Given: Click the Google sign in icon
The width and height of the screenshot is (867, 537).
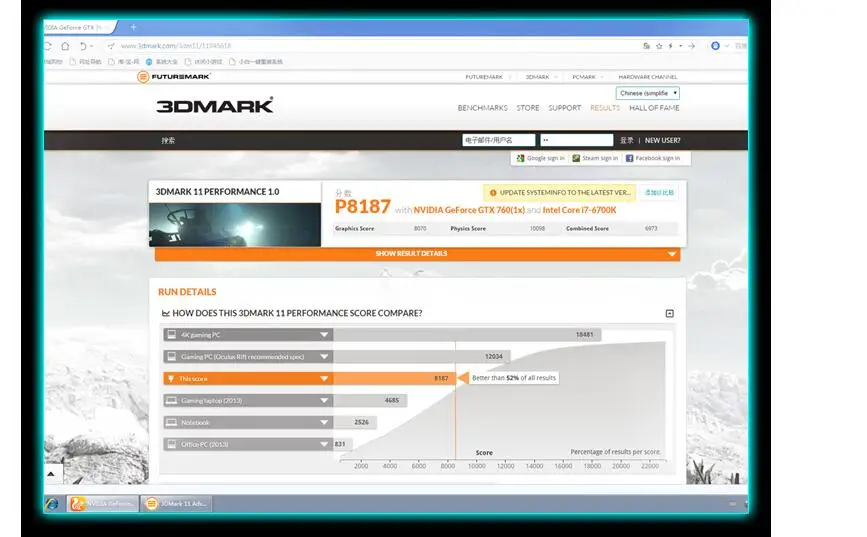Looking at the screenshot, I should click(x=520, y=158).
